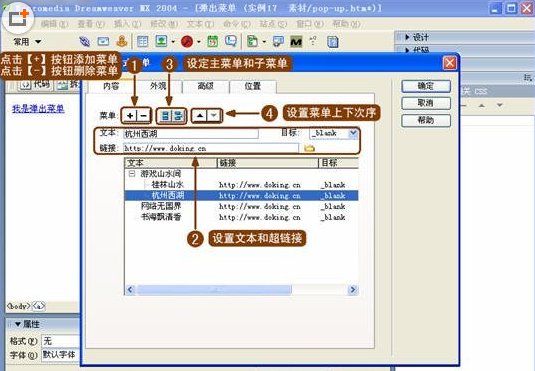Move the menu item down with down arrow
Image resolution: width=535 pixels, height=371 pixels.
pos(214,116)
